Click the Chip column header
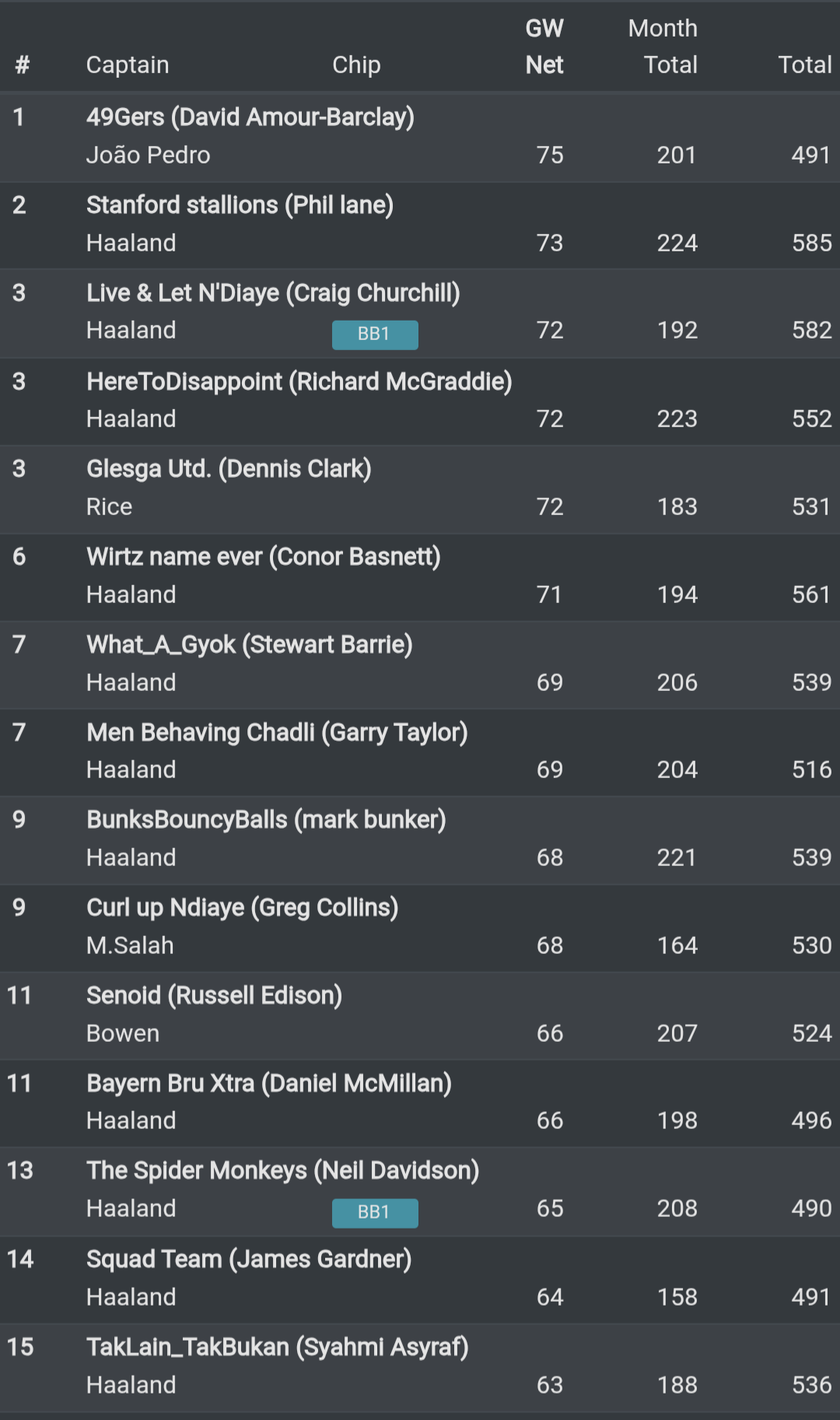Image resolution: width=840 pixels, height=1420 pixels. click(x=356, y=65)
